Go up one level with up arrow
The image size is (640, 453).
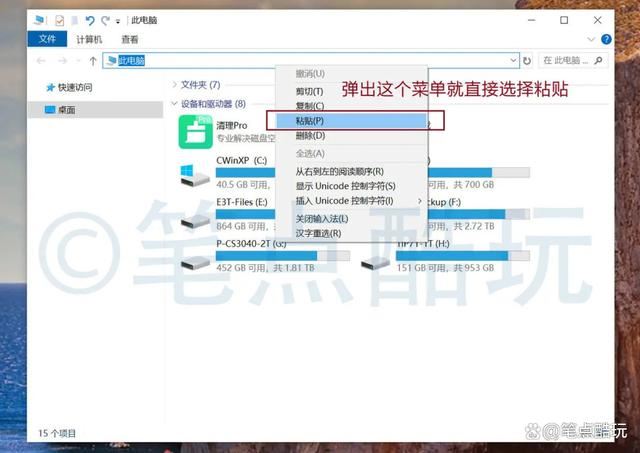93,61
